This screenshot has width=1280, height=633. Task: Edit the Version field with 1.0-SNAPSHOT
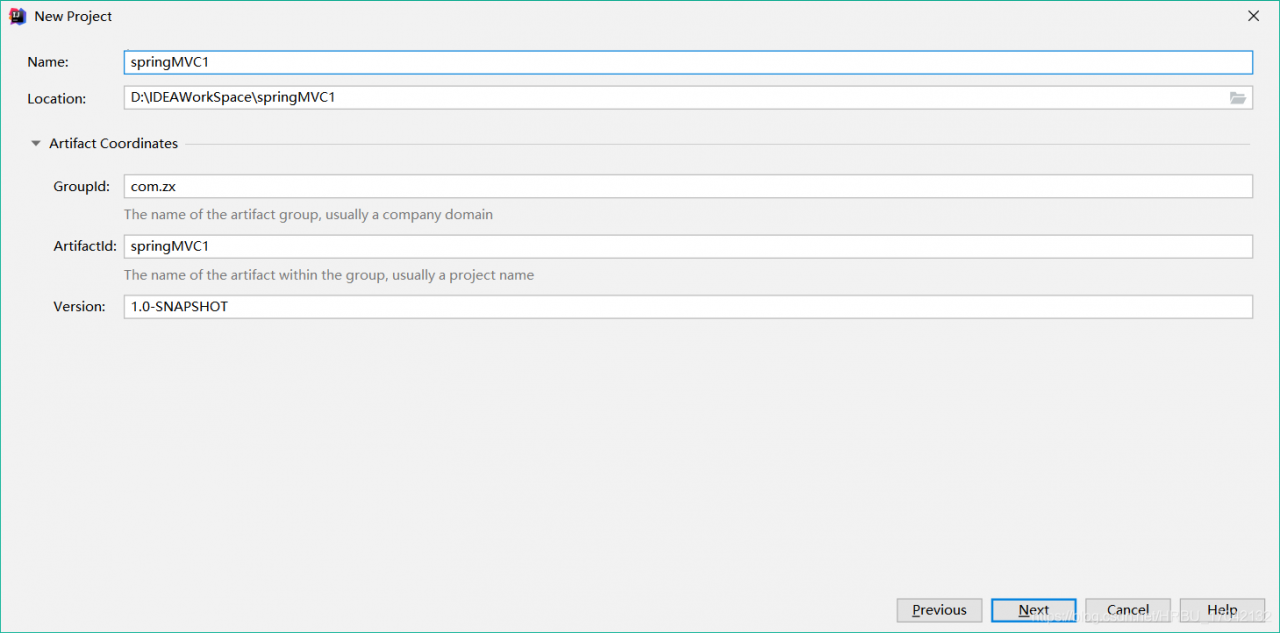[688, 307]
